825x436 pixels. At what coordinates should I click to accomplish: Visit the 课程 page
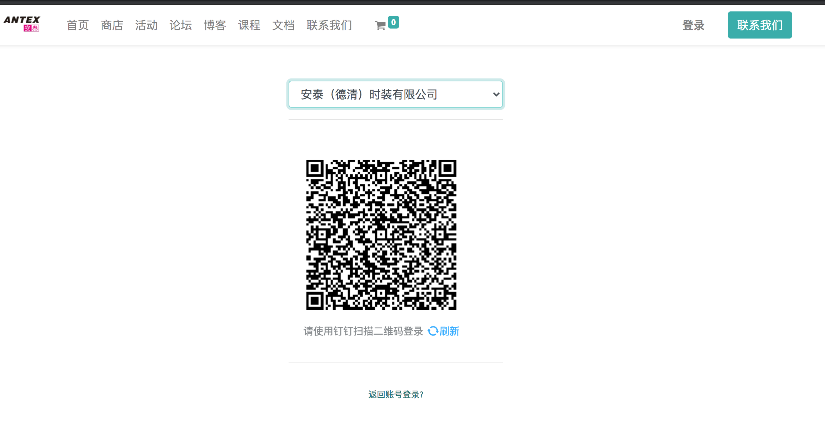point(249,26)
